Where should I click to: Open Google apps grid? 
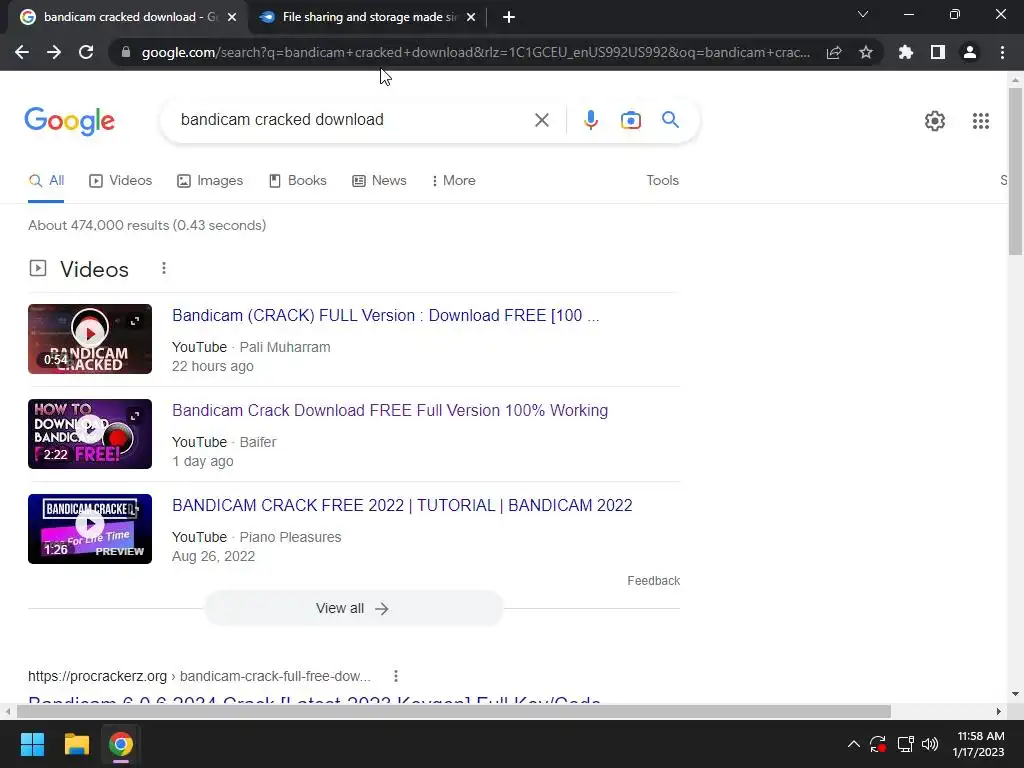pyautogui.click(x=981, y=121)
